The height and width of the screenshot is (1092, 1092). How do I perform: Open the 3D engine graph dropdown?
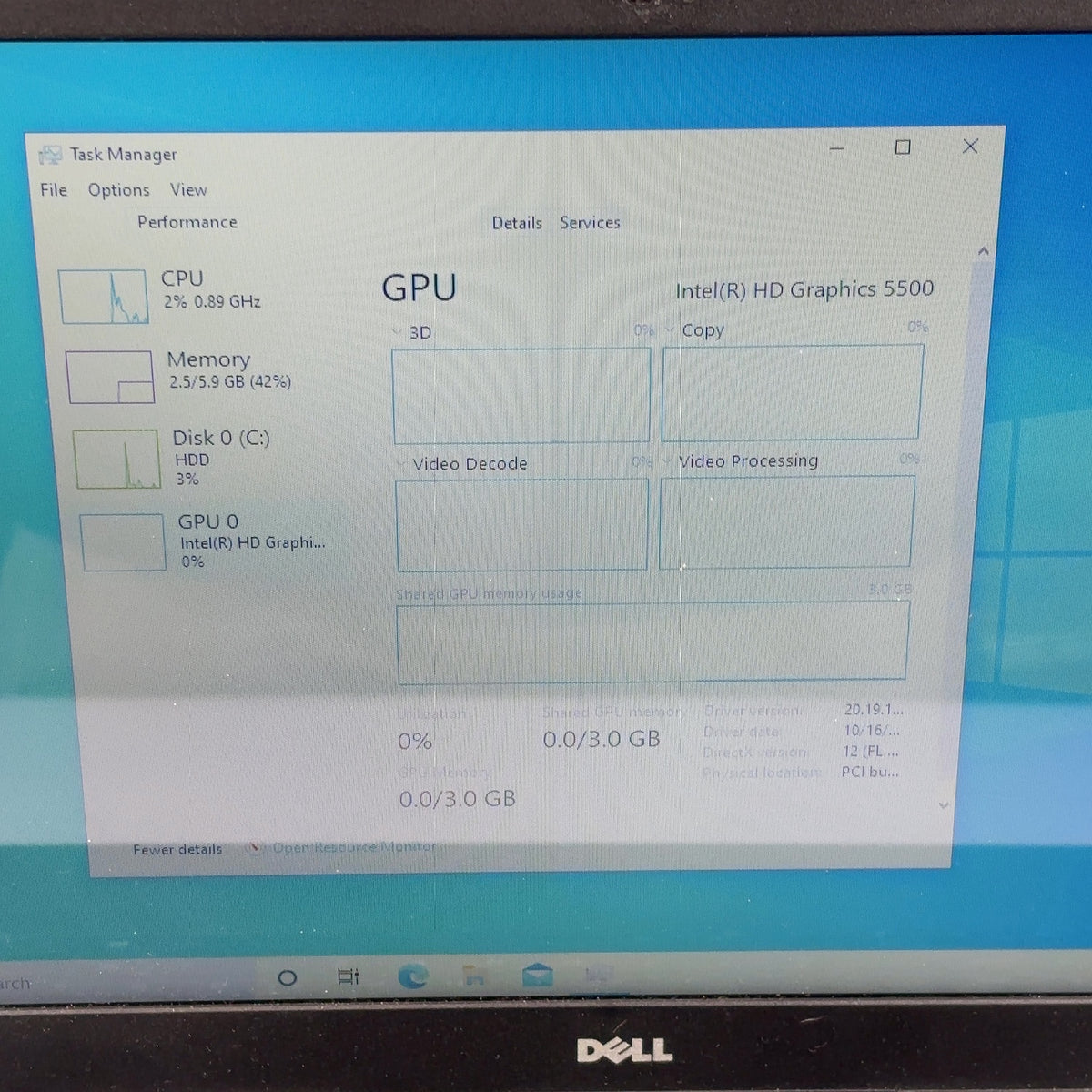[399, 333]
